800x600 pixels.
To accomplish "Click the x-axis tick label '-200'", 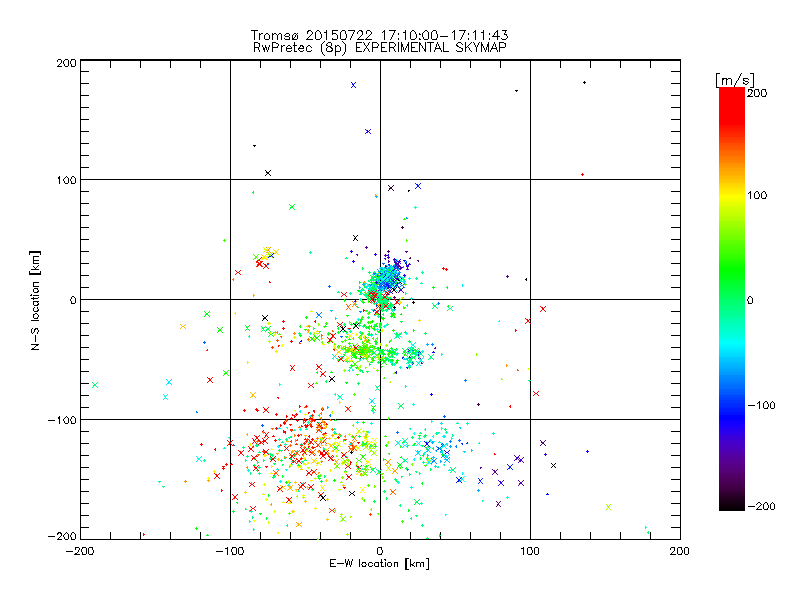I will tap(80, 552).
